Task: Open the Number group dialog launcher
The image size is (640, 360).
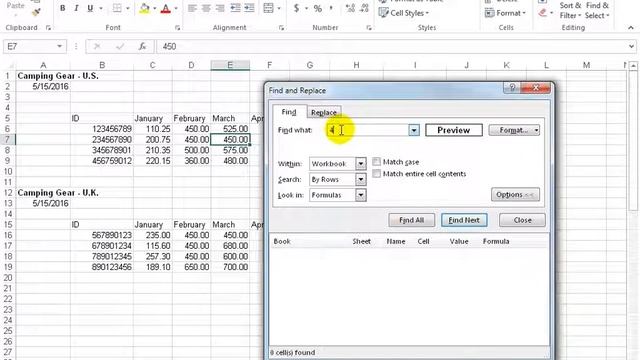Action: [369, 28]
